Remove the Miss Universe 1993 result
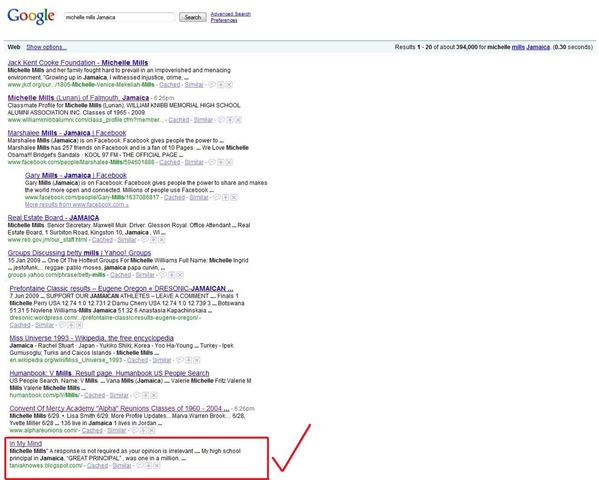599x480 pixels. [197, 360]
